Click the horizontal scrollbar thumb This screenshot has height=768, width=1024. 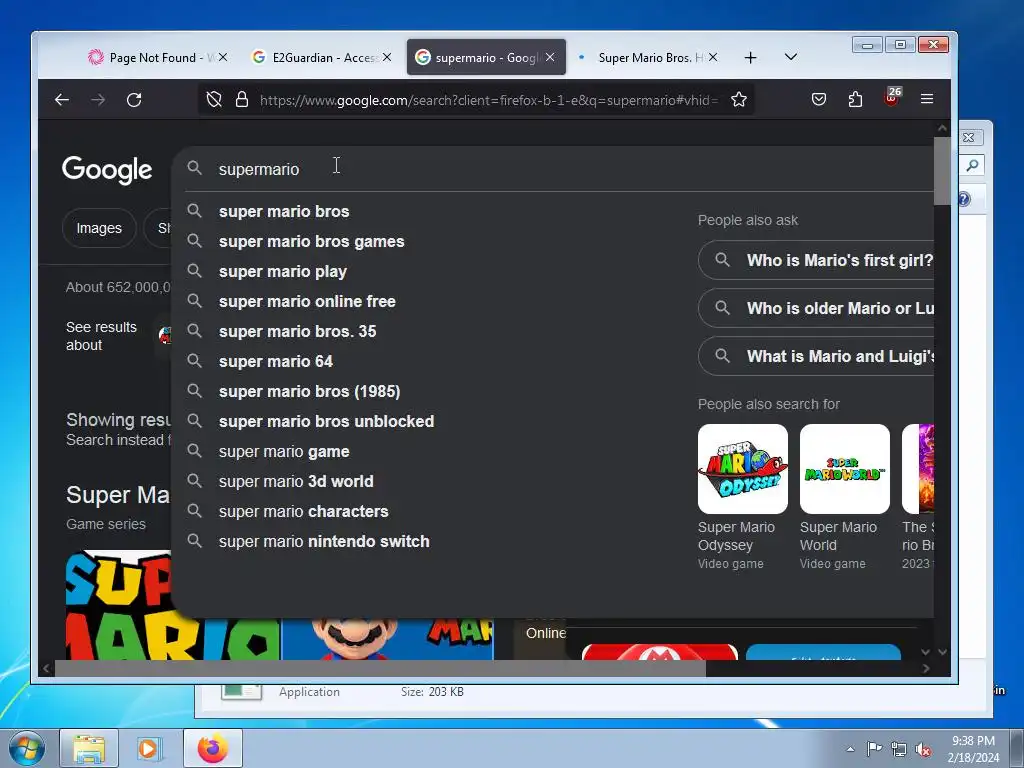(380, 668)
